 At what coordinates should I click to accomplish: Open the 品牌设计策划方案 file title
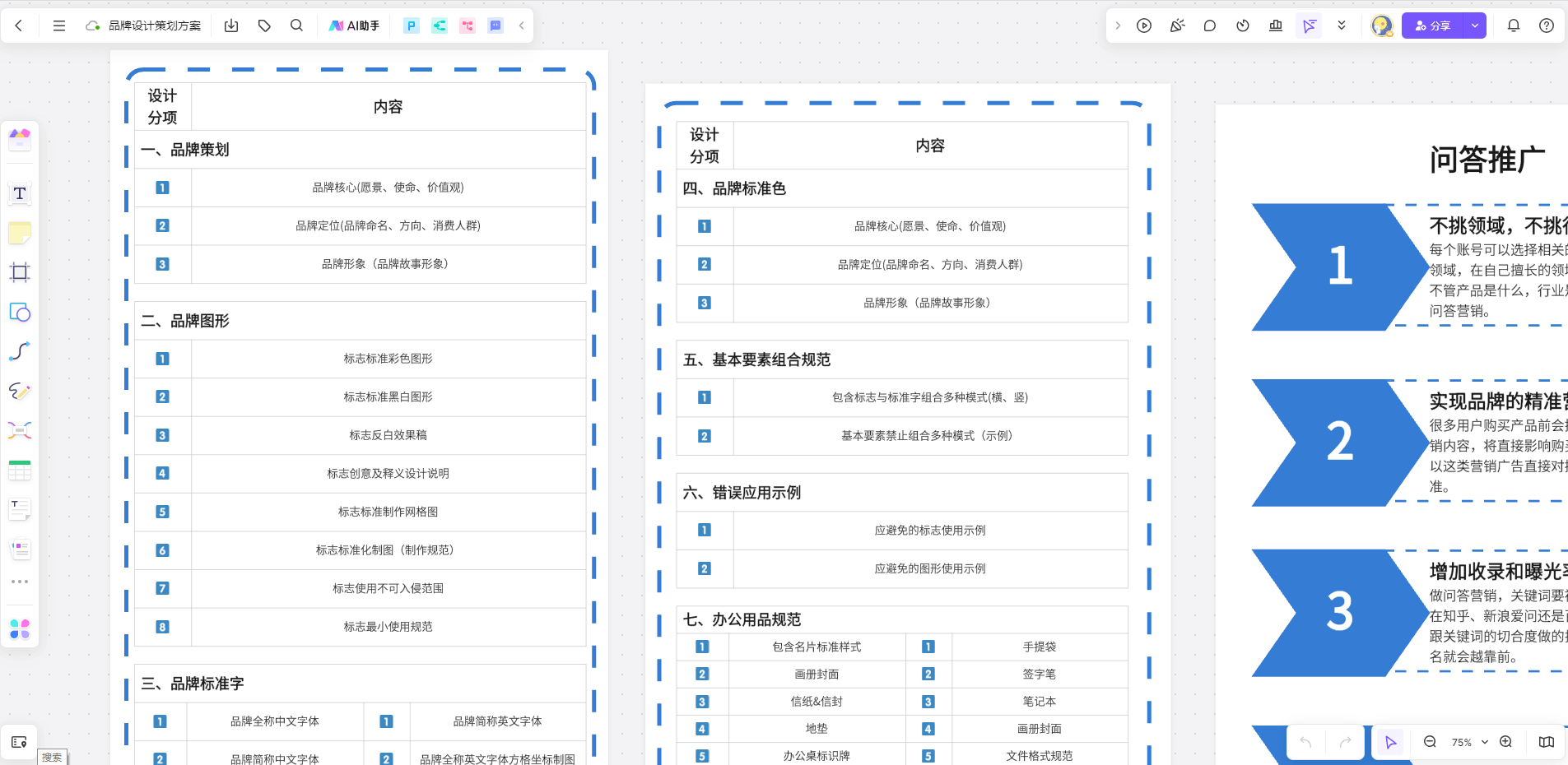(155, 25)
